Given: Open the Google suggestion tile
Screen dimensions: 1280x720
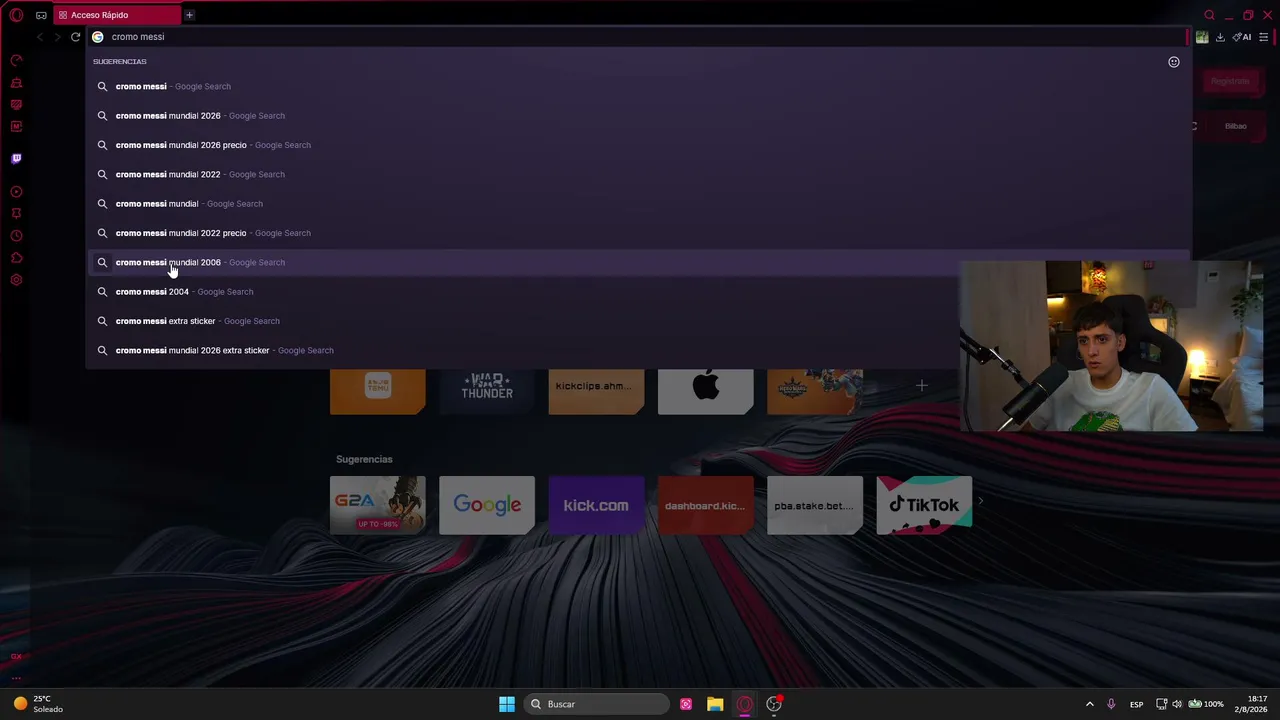Looking at the screenshot, I should 487,505.
